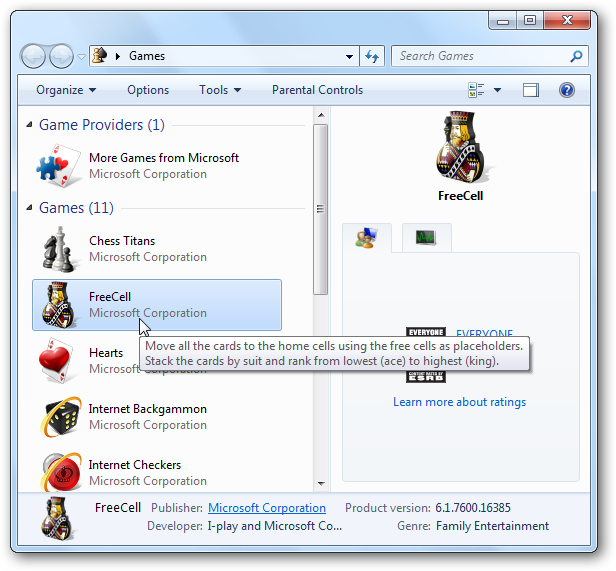
Task: Click the Family Entertainment genre value
Action: [493, 526]
